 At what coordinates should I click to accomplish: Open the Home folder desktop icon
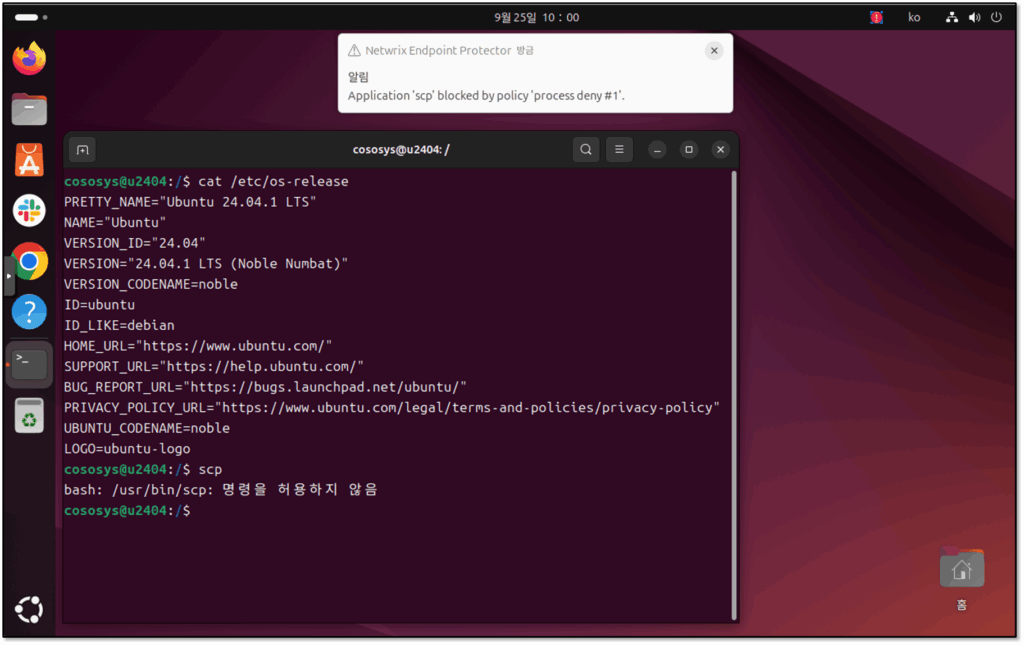(x=961, y=578)
